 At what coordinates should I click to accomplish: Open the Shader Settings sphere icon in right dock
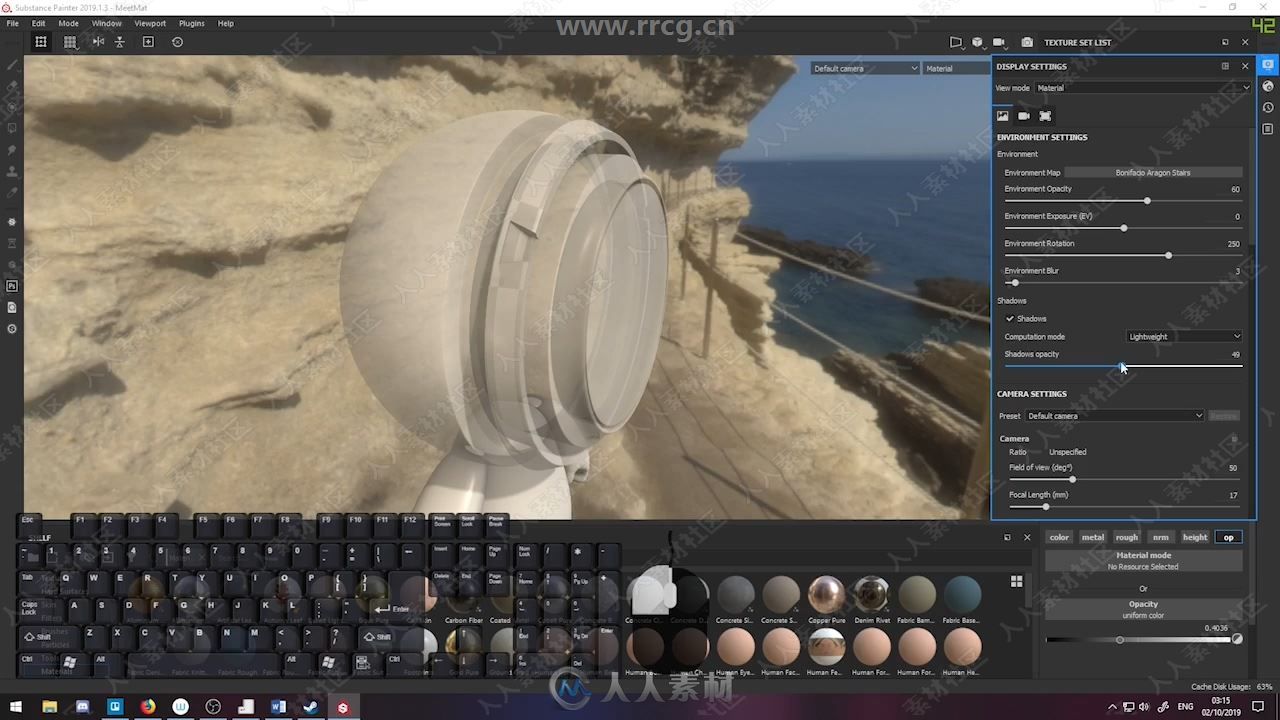click(1268, 86)
